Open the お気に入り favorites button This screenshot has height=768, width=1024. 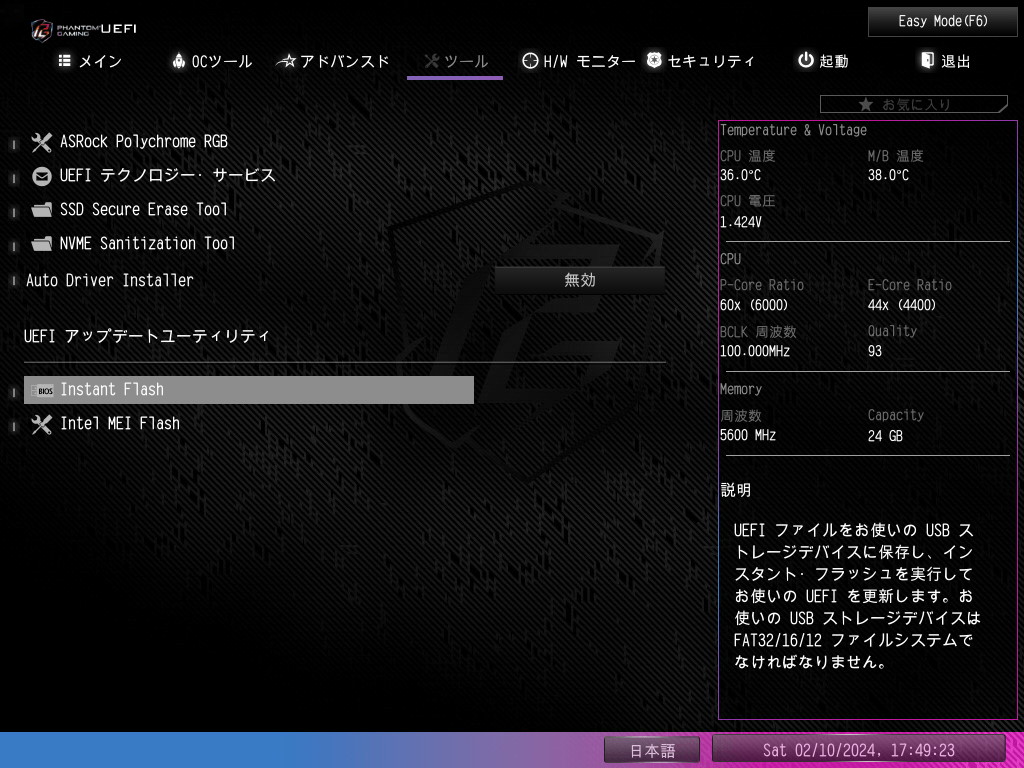[914, 104]
